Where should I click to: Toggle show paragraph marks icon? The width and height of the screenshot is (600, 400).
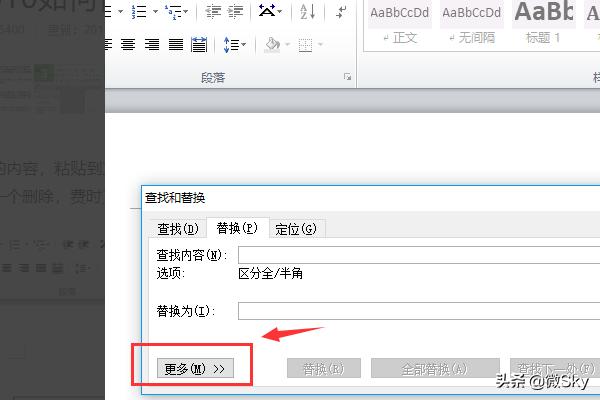[340, 12]
